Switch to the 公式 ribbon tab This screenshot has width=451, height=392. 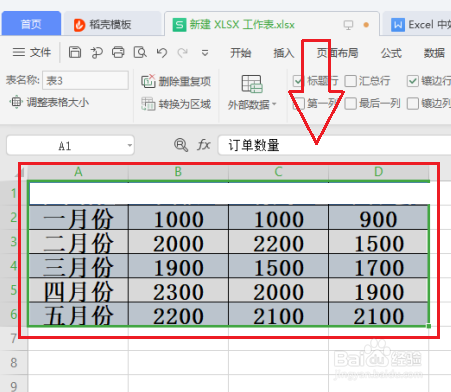[391, 53]
